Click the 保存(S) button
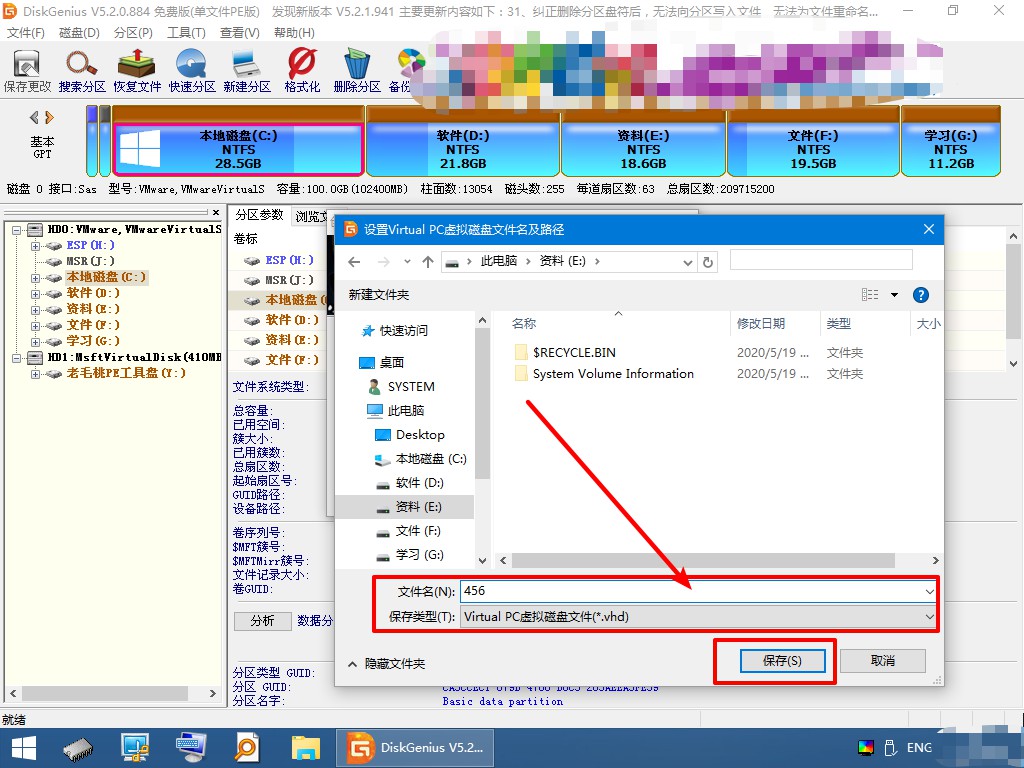1024x768 pixels. 782,661
